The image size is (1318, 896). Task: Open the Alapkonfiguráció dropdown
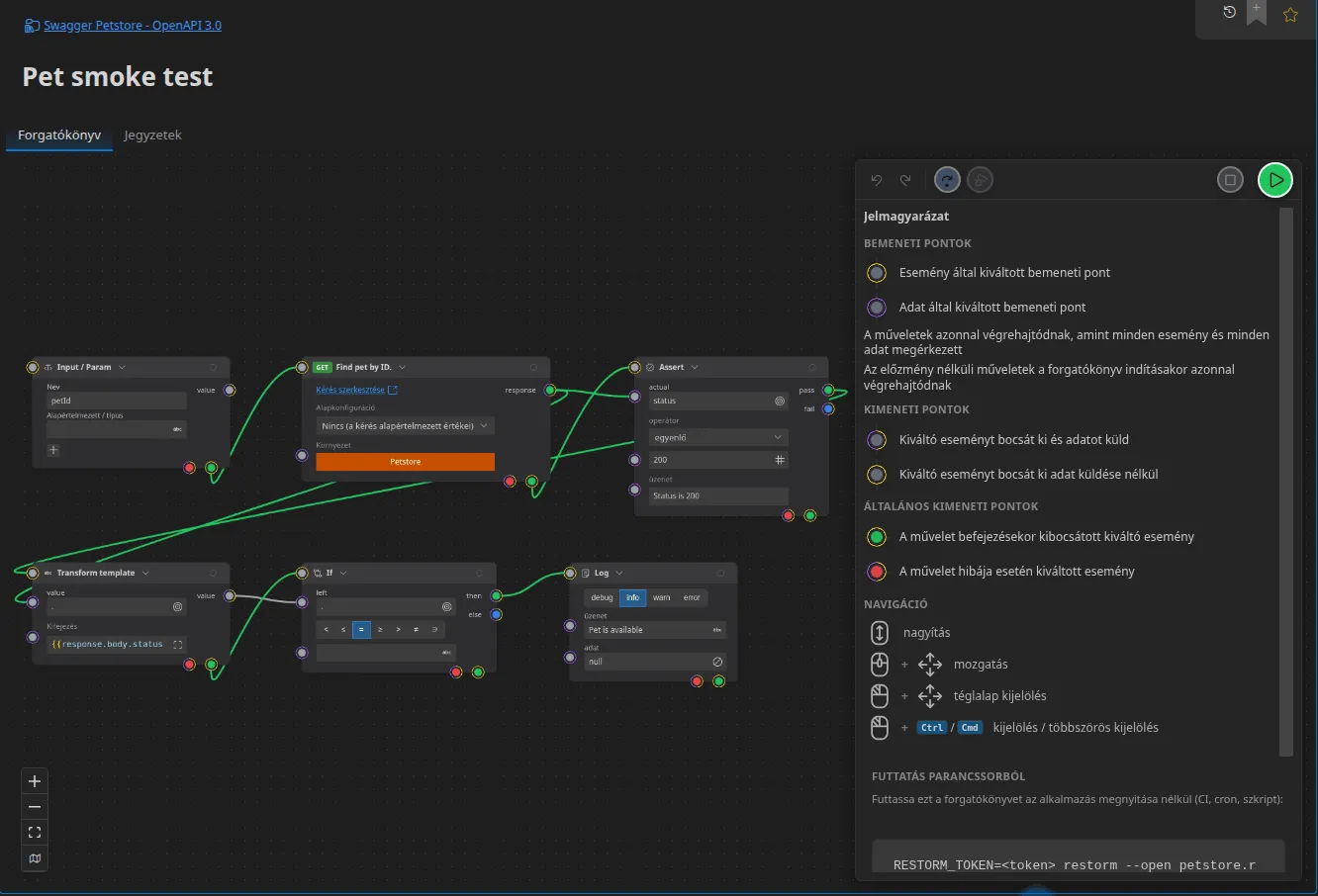pyautogui.click(x=405, y=426)
